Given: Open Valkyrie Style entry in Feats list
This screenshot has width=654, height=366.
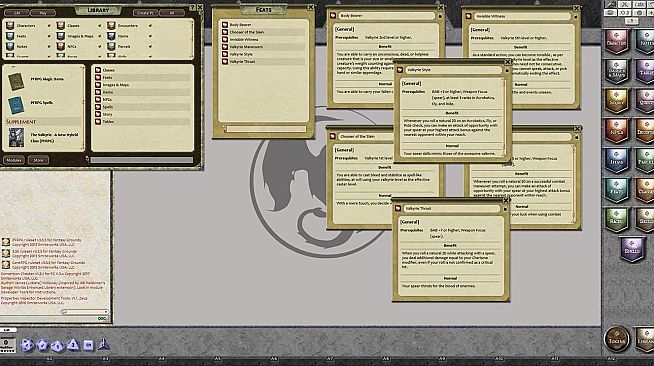Looking at the screenshot, I should pyautogui.click(x=241, y=54).
